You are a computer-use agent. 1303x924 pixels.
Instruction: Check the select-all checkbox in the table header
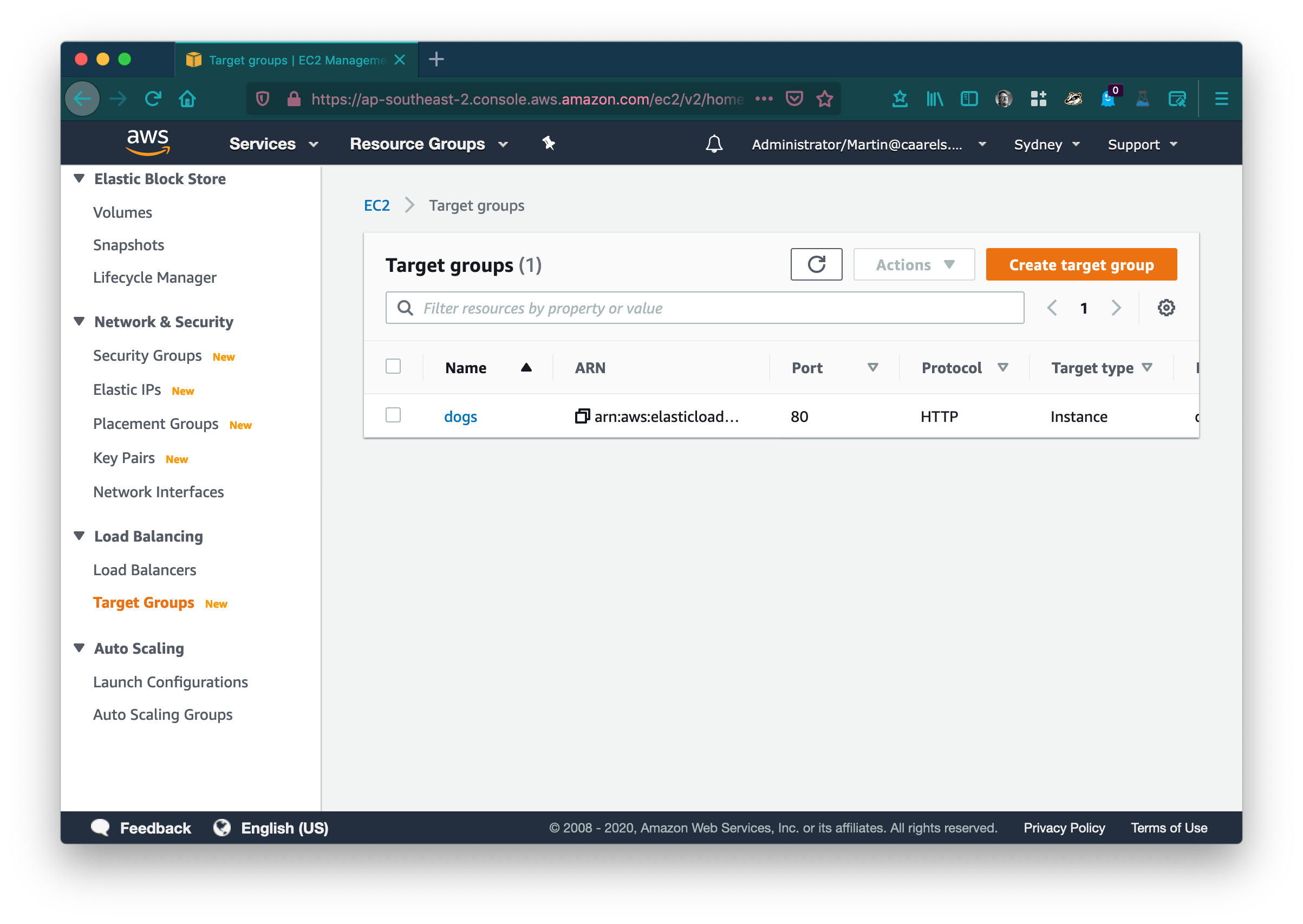393,367
